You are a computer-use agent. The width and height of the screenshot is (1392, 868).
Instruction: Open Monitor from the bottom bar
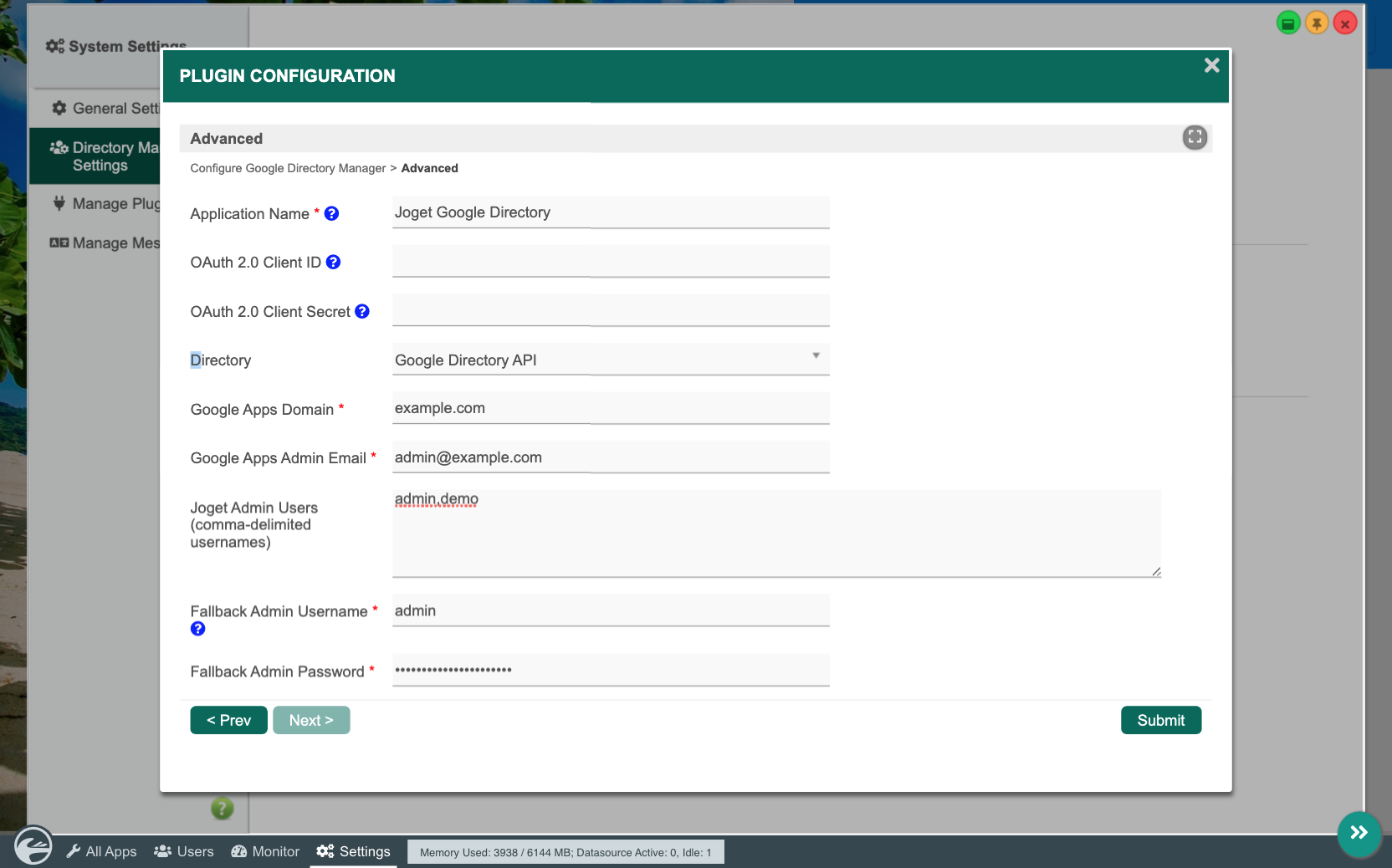(265, 851)
